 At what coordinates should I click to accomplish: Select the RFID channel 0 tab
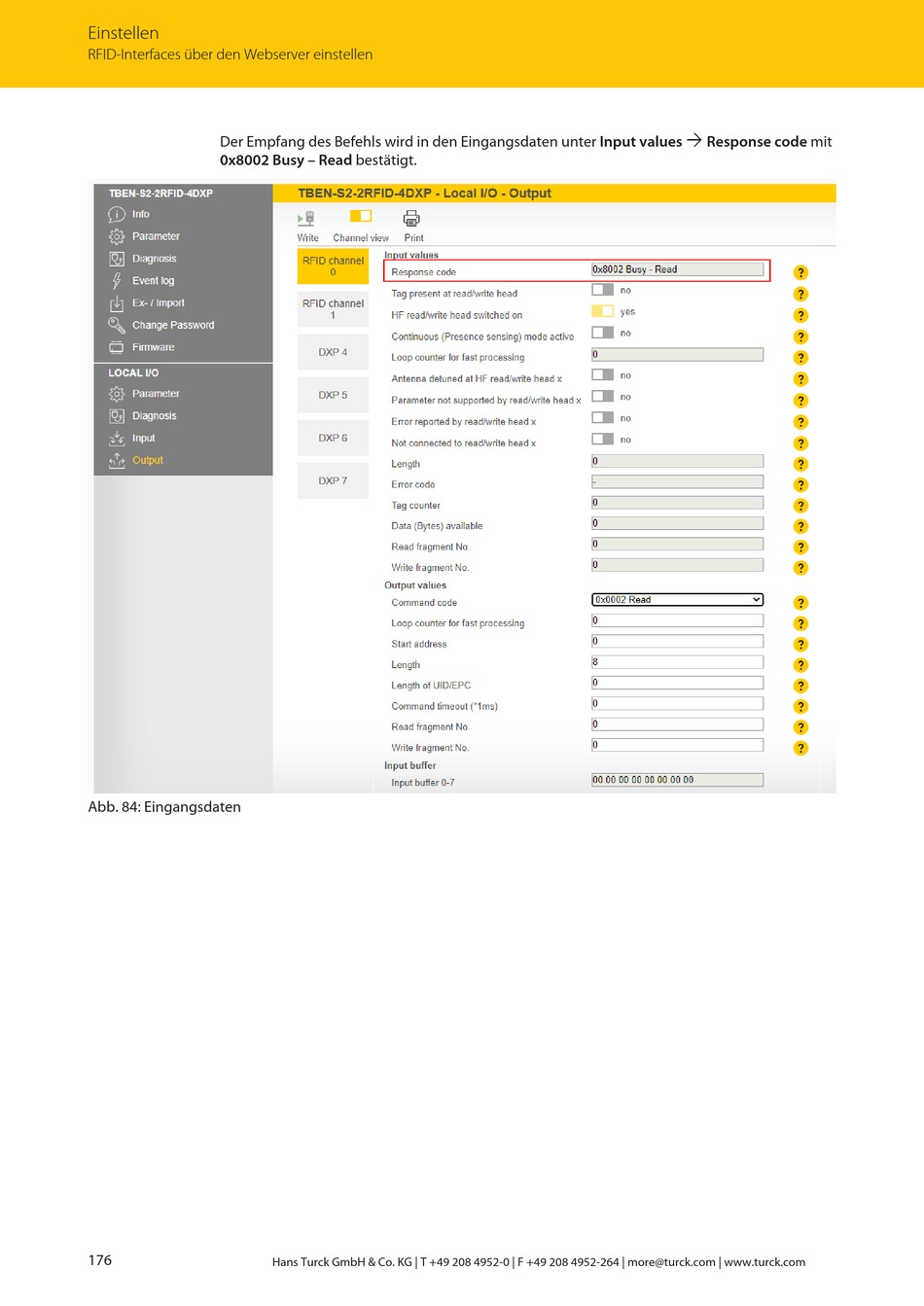click(x=333, y=266)
